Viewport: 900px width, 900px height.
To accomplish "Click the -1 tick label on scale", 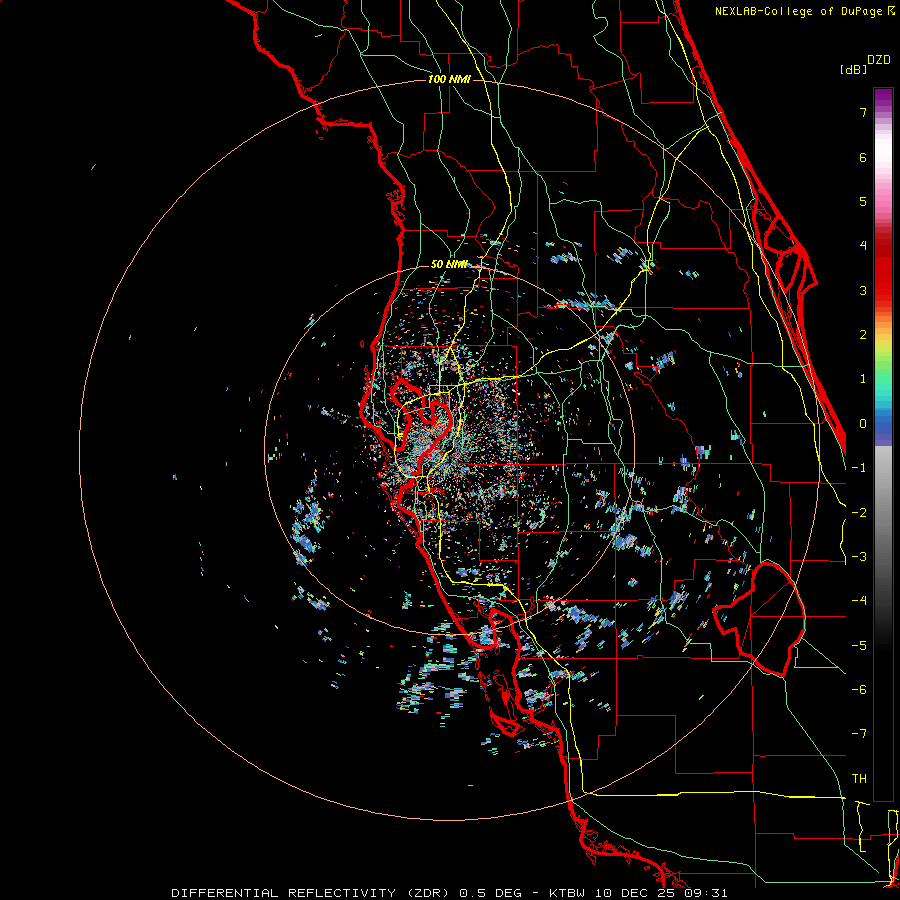I will pyautogui.click(x=859, y=468).
